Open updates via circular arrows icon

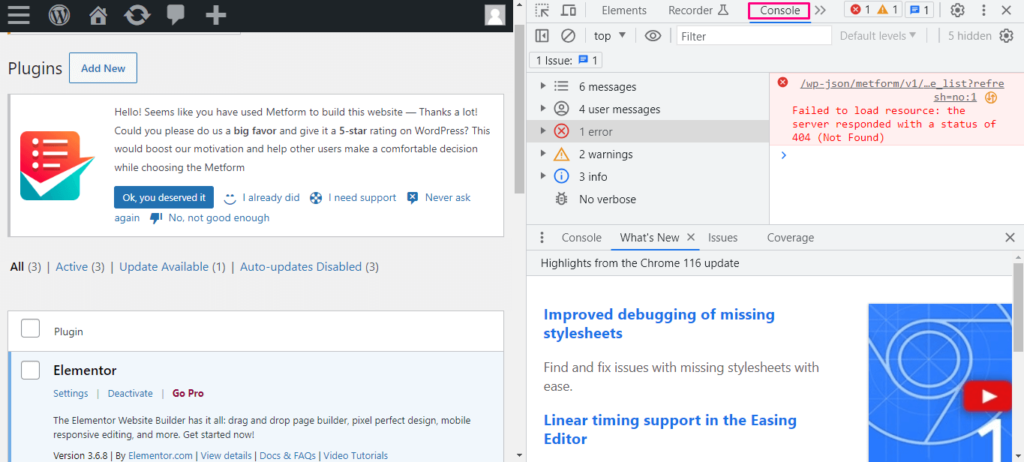137,14
